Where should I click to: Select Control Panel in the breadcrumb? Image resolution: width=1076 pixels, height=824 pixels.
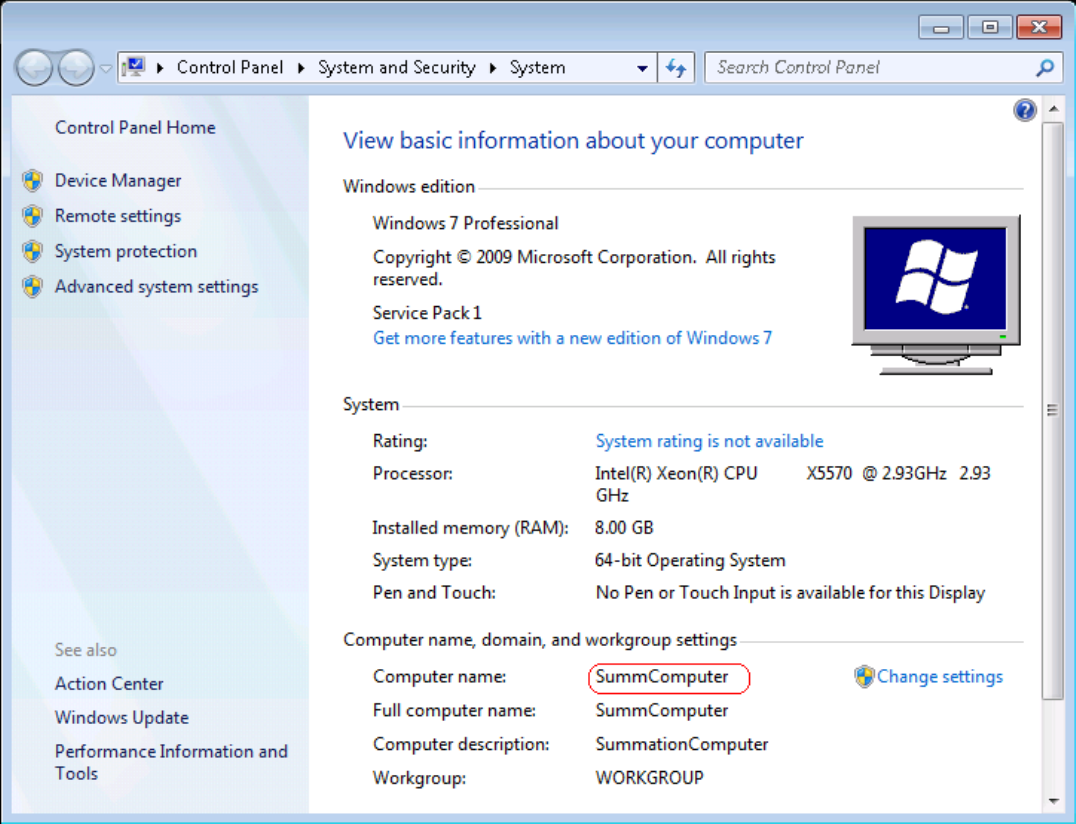(230, 67)
